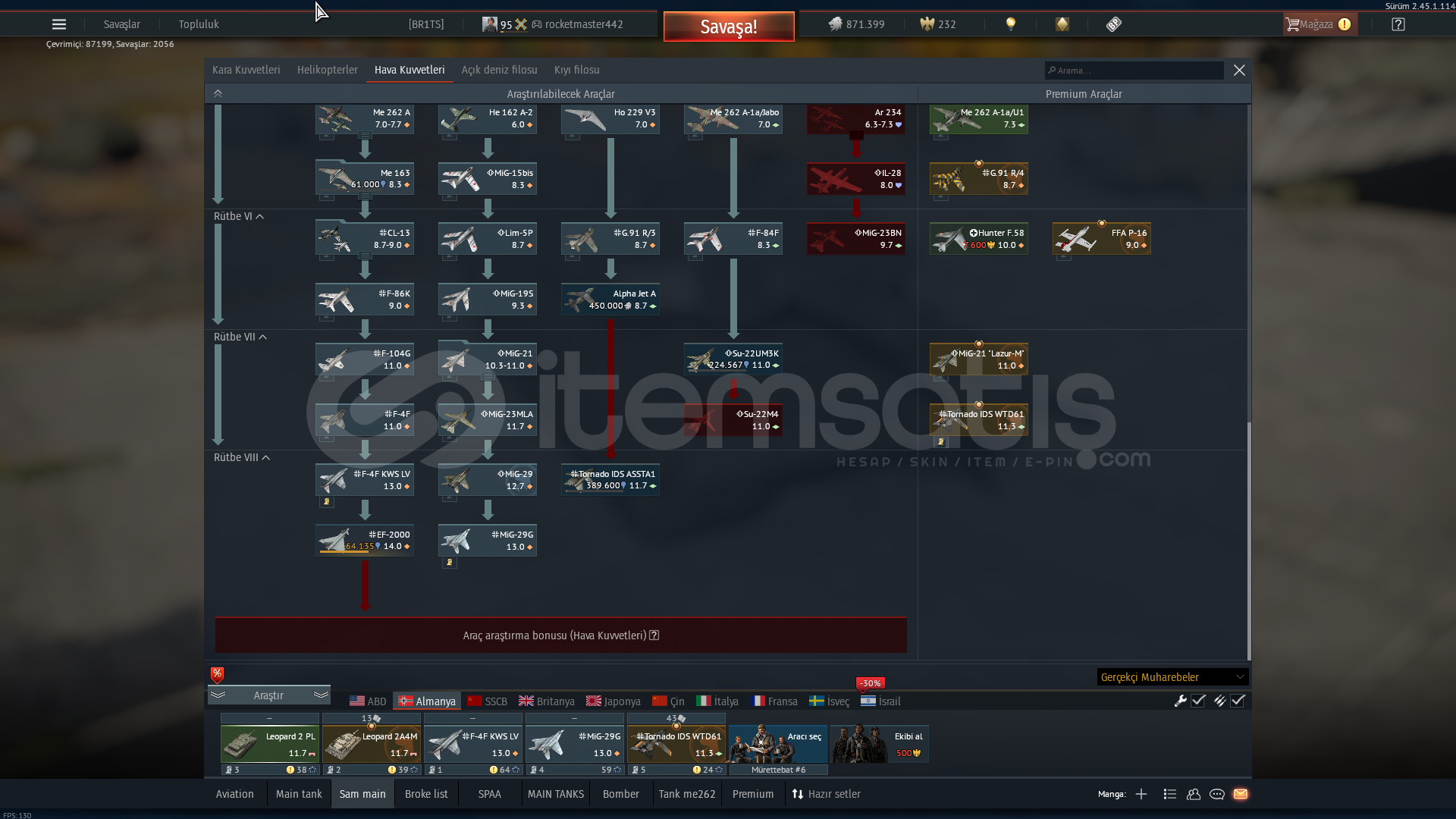Toggle the auto-refill ammunition checkbox
The width and height of the screenshot is (1456, 819).
[x=1238, y=701]
